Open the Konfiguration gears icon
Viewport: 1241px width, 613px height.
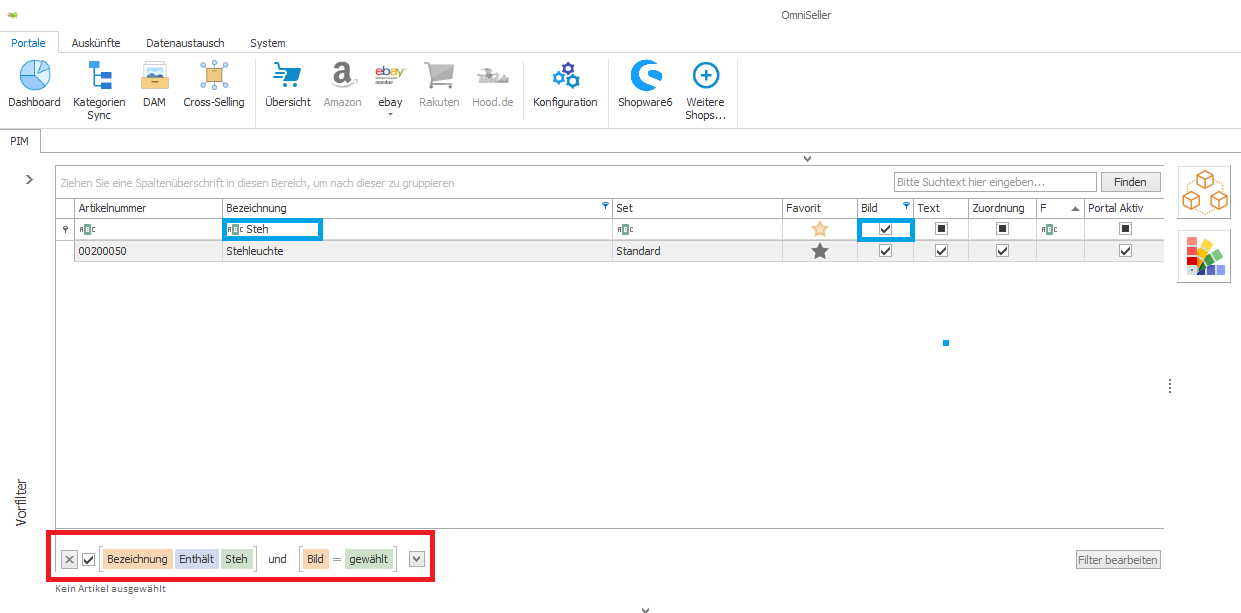coord(565,77)
